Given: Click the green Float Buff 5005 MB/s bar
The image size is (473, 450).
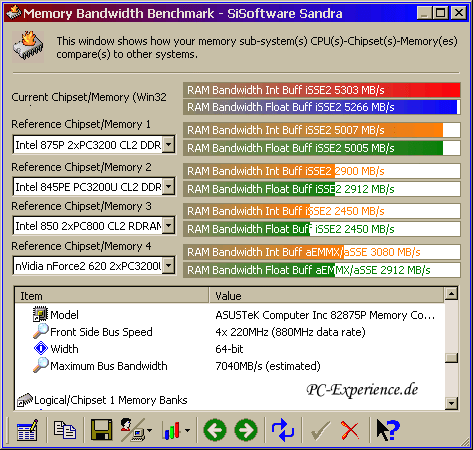Looking at the screenshot, I should coord(322,148).
